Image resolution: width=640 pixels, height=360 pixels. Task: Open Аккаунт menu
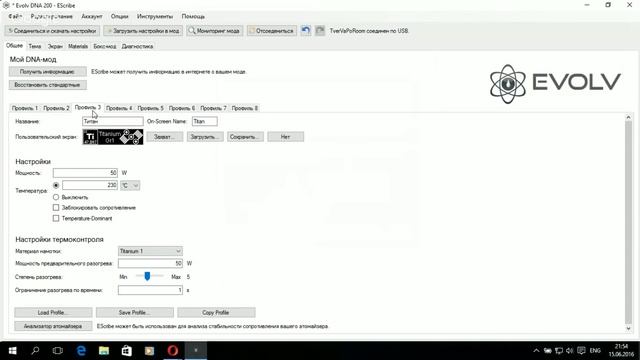(x=91, y=16)
